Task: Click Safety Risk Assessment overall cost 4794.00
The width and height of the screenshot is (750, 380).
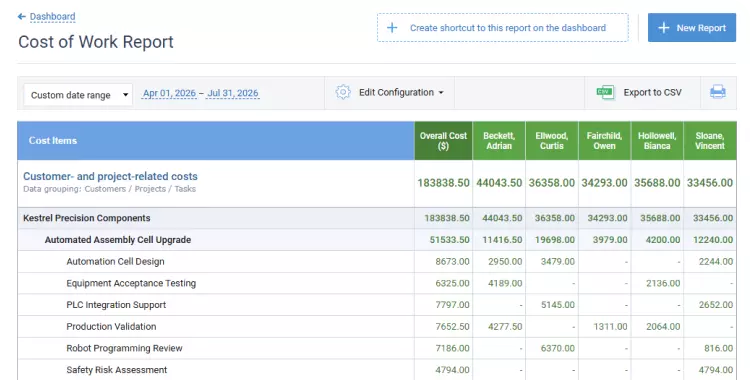Action: [x=452, y=370]
